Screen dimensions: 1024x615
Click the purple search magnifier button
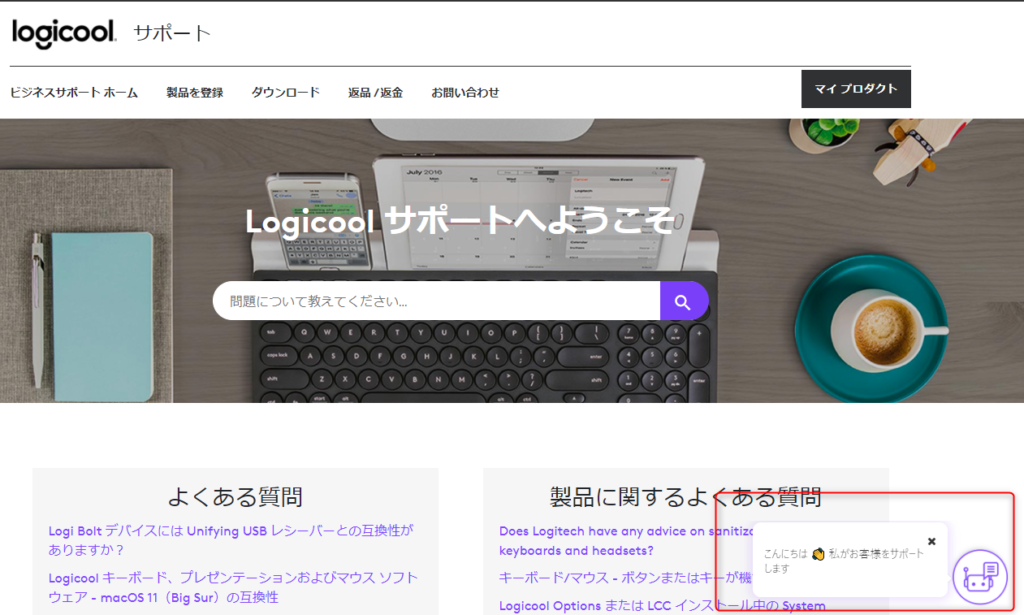[683, 301]
